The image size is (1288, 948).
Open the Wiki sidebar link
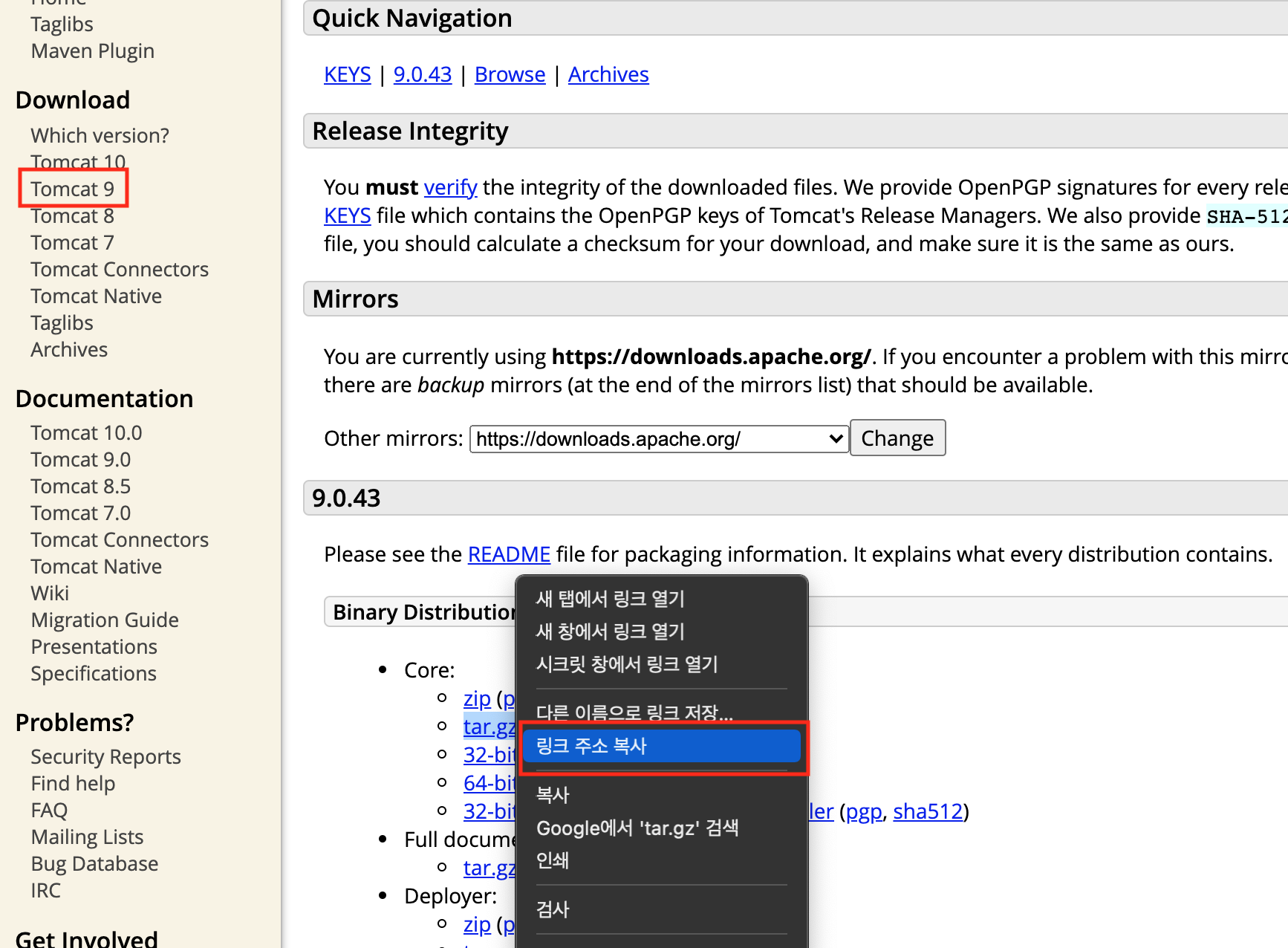(50, 593)
